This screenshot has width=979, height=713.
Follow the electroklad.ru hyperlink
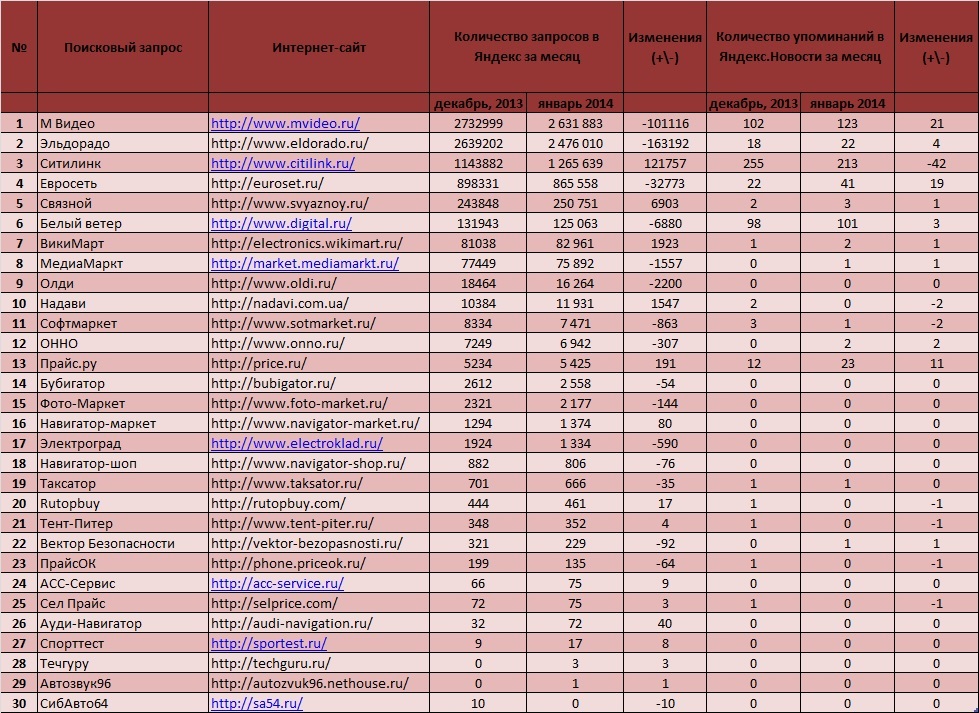point(297,443)
